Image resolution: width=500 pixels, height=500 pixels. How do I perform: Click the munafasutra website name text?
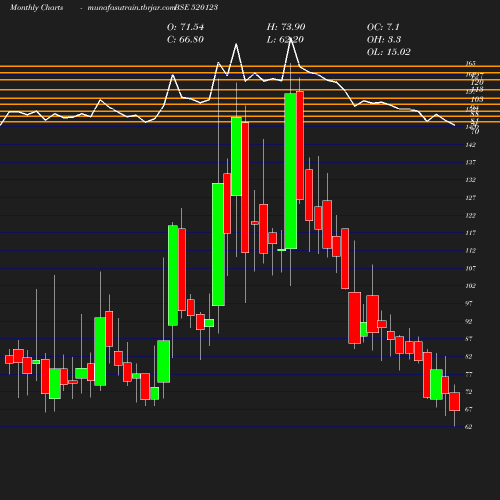click(131, 7)
